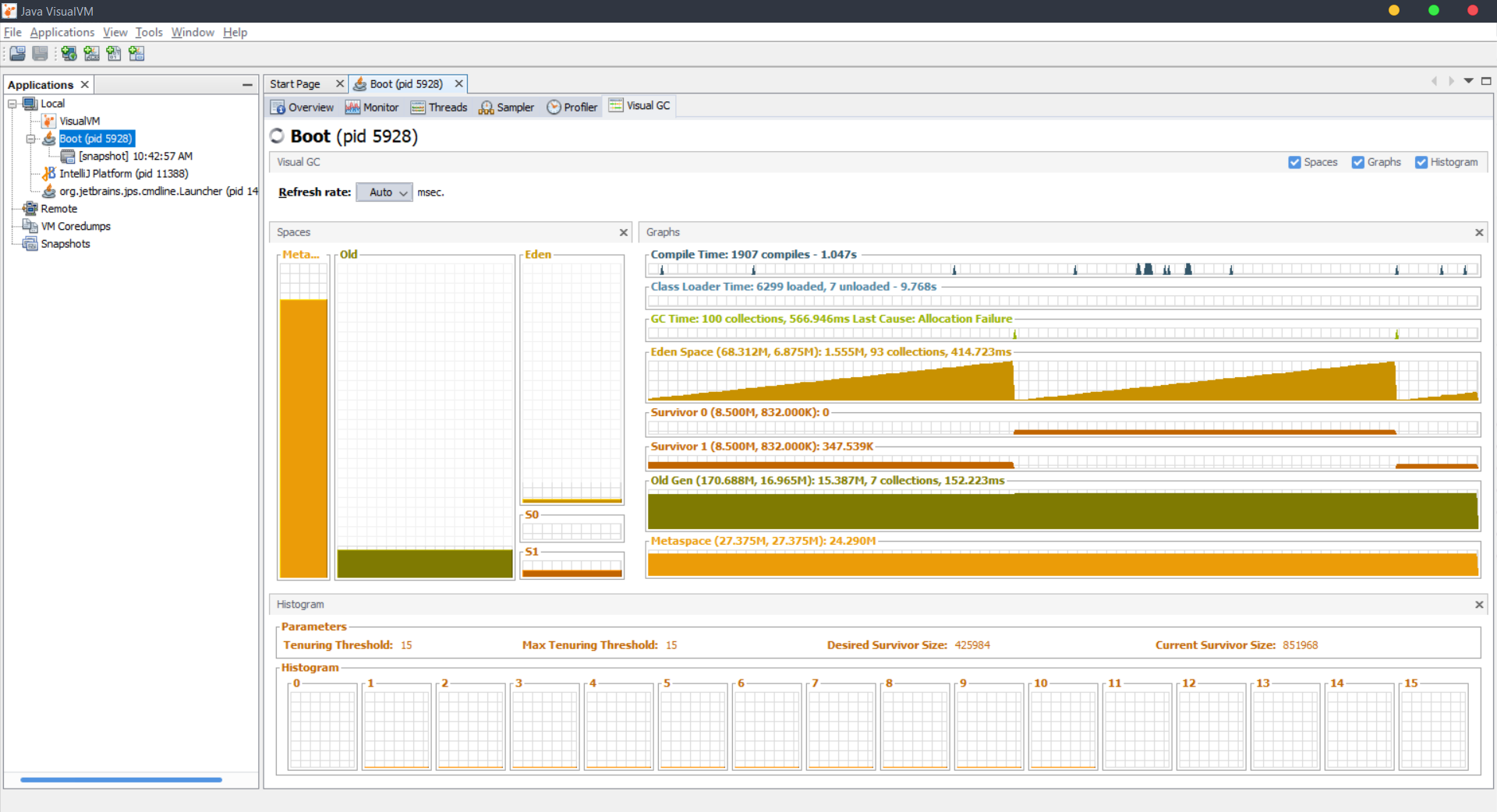1497x812 pixels.
Task: Click the Metaspace usage bar in Spaces
Action: coord(303,438)
